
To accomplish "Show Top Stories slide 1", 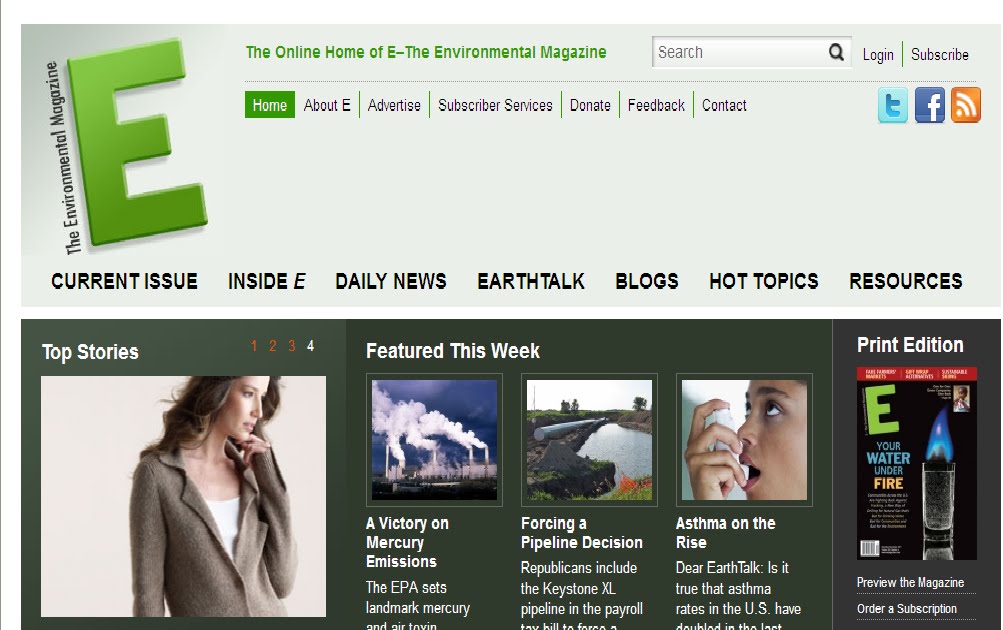I will pyautogui.click(x=254, y=346).
